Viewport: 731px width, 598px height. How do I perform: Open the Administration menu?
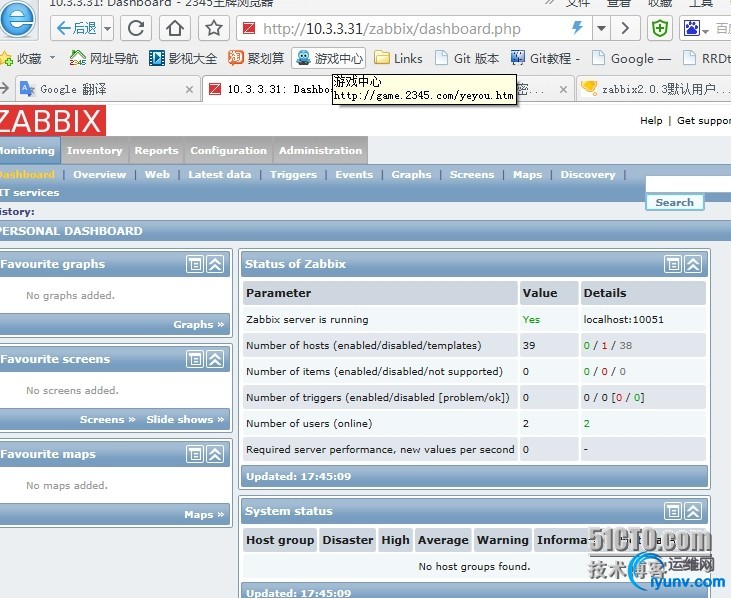[320, 151]
